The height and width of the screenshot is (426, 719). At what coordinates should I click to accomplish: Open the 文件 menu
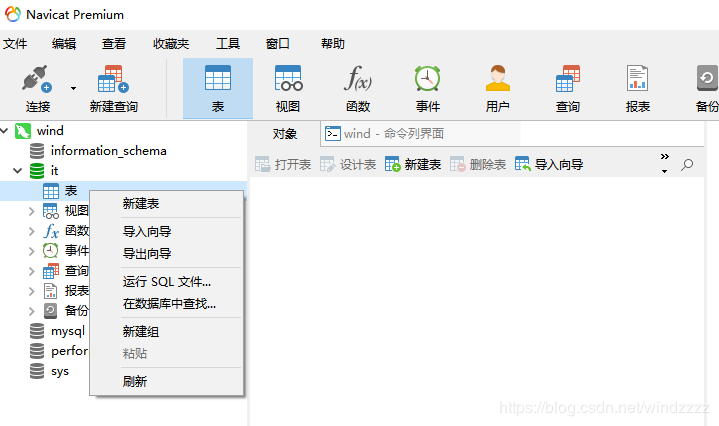click(x=15, y=44)
